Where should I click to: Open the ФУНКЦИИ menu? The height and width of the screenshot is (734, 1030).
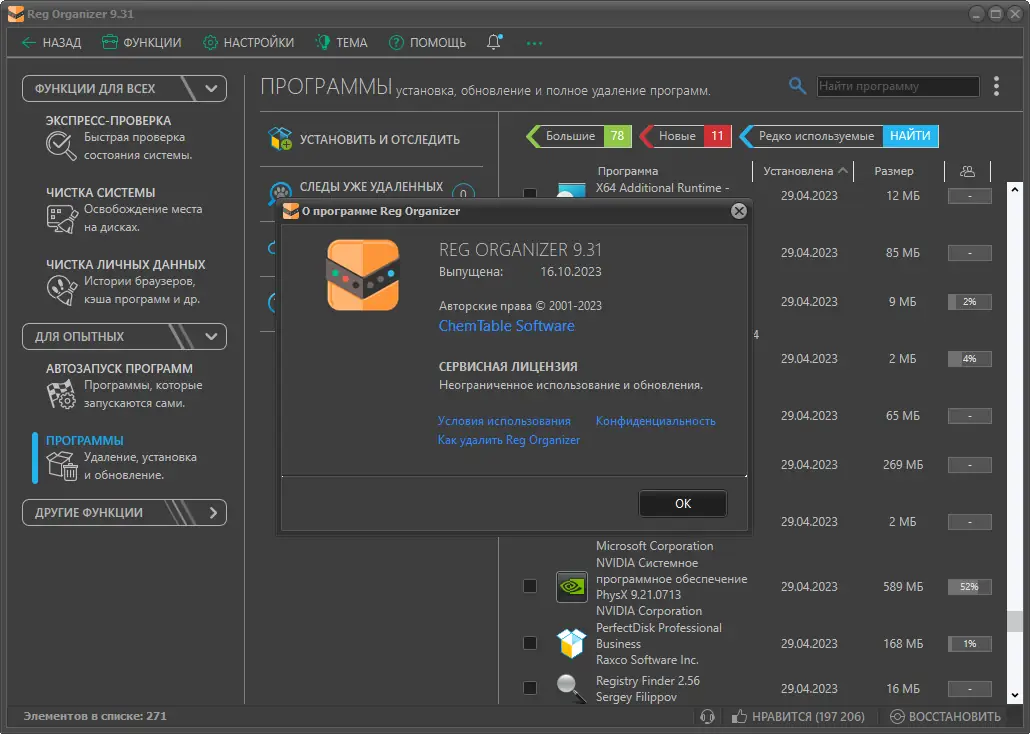[141, 43]
